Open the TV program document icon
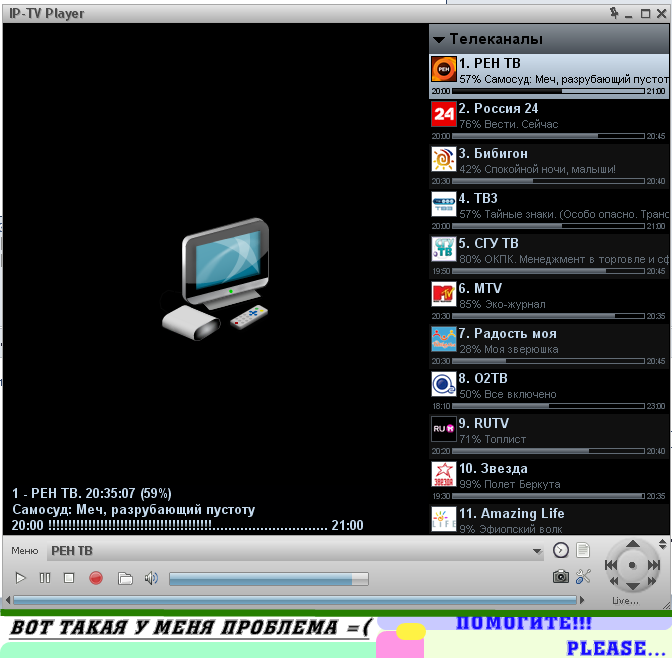 (583, 550)
